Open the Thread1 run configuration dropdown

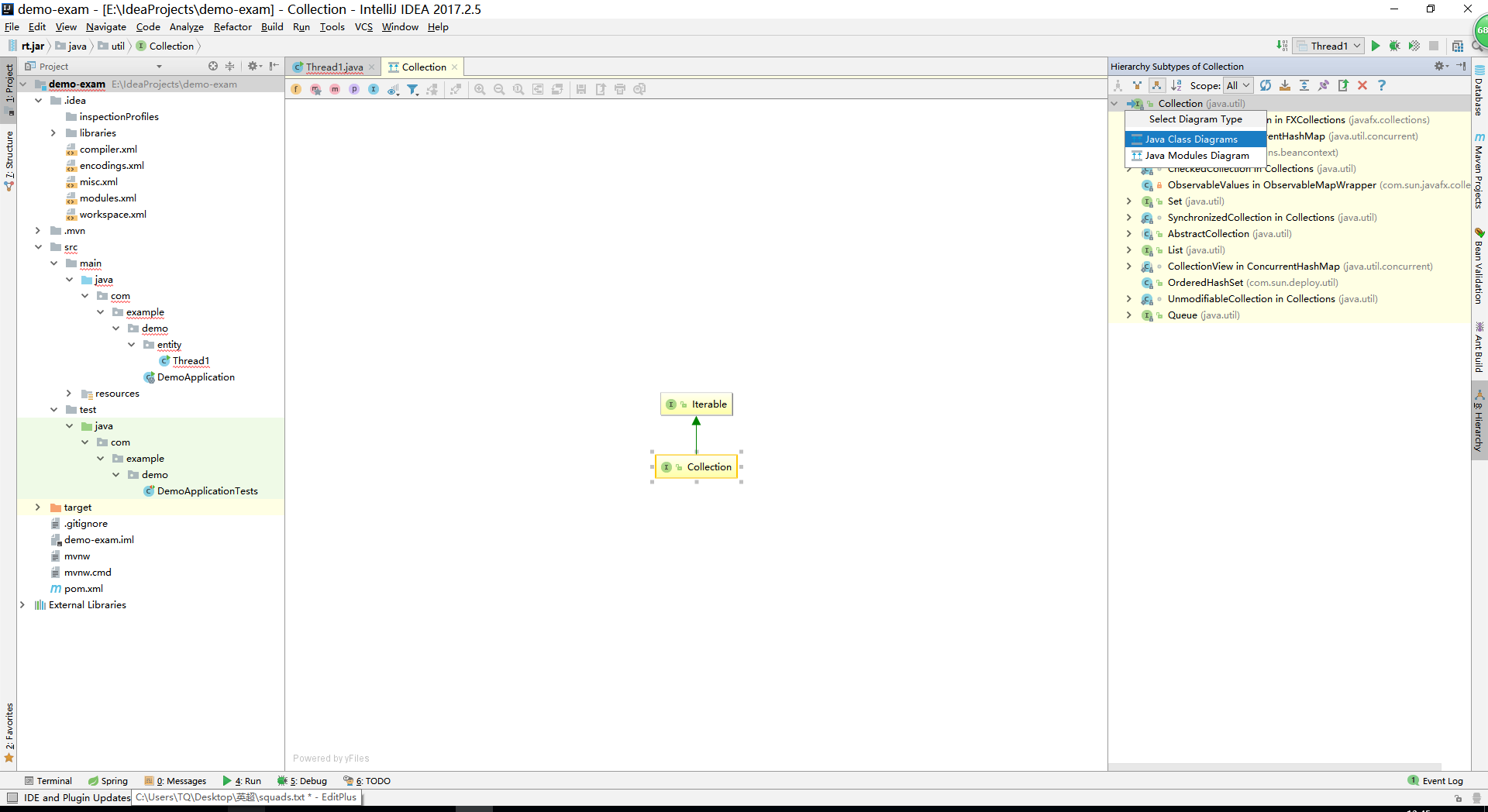(x=1329, y=46)
